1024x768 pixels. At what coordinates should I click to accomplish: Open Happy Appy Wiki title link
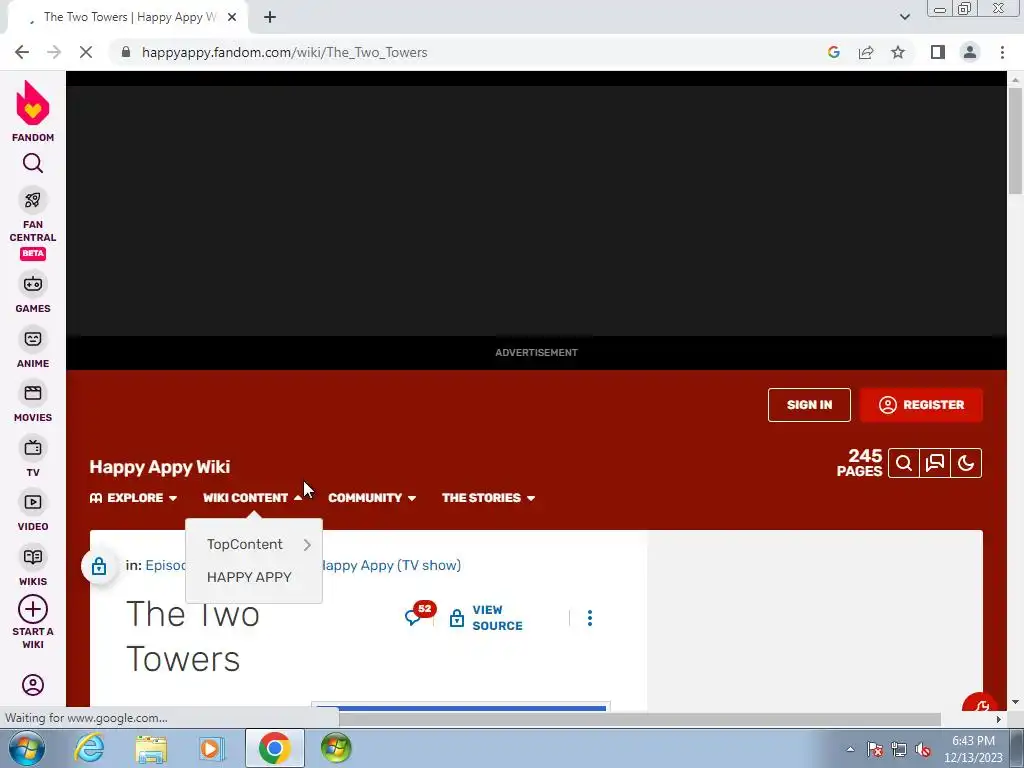159,467
